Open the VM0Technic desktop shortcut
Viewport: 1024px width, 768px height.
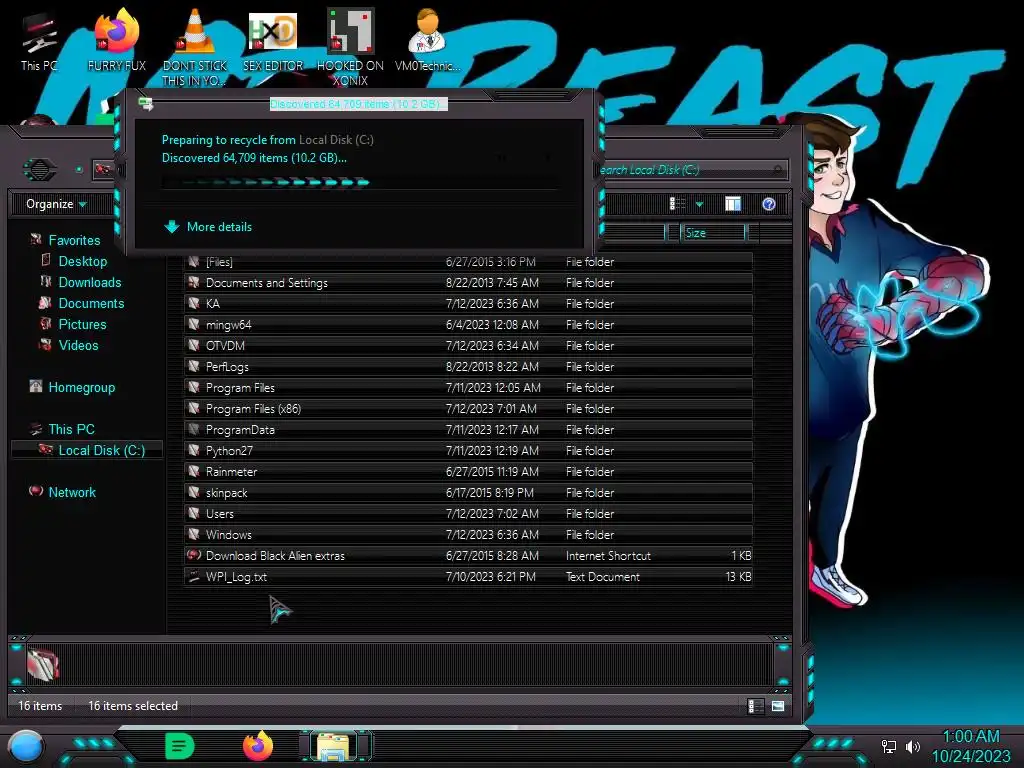[427, 40]
